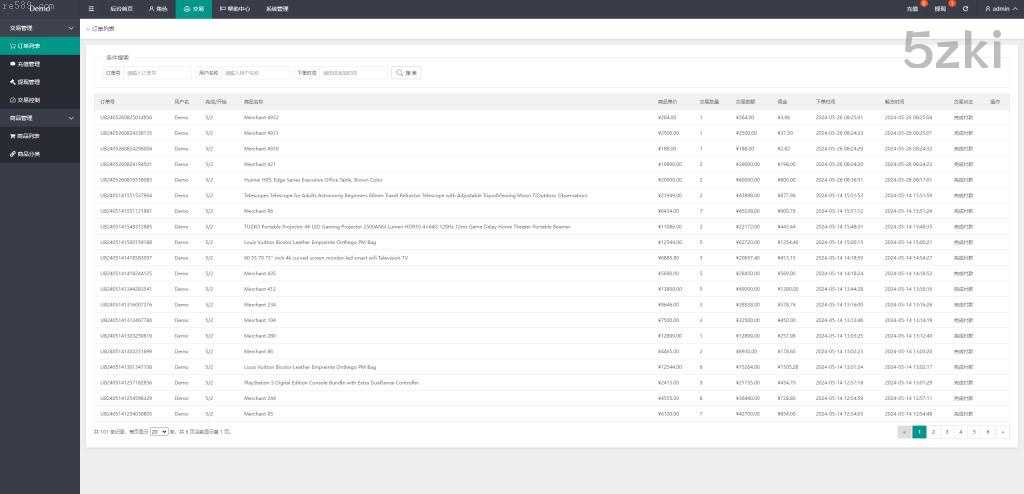This screenshot has height=494, width=1024.
Task: Collapse the 商品管理 sidebar group
Action: (x=40, y=118)
